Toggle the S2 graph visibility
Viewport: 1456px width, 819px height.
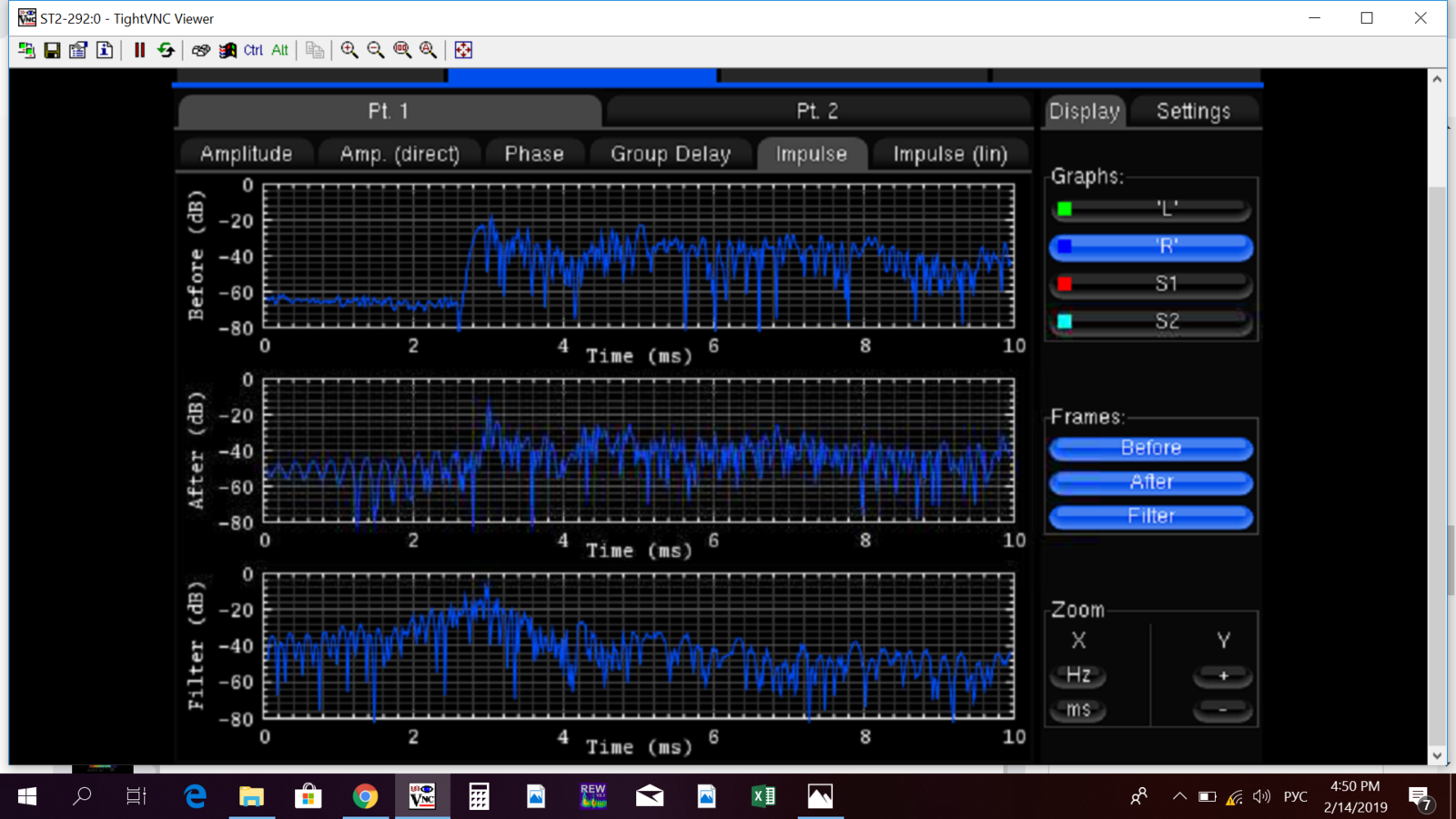pos(1151,321)
